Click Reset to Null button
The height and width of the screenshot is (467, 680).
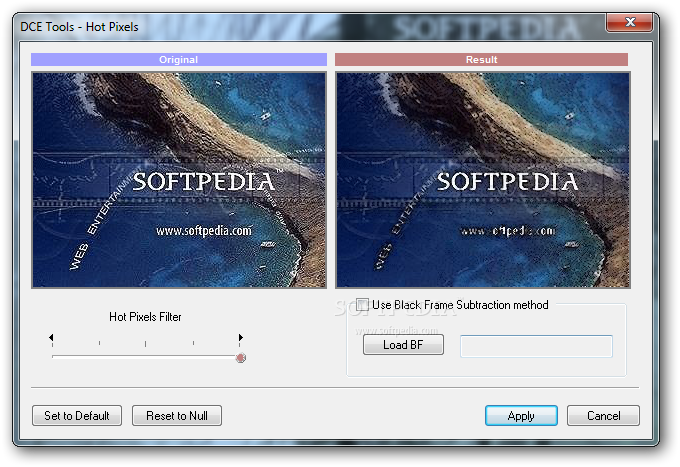click(177, 416)
